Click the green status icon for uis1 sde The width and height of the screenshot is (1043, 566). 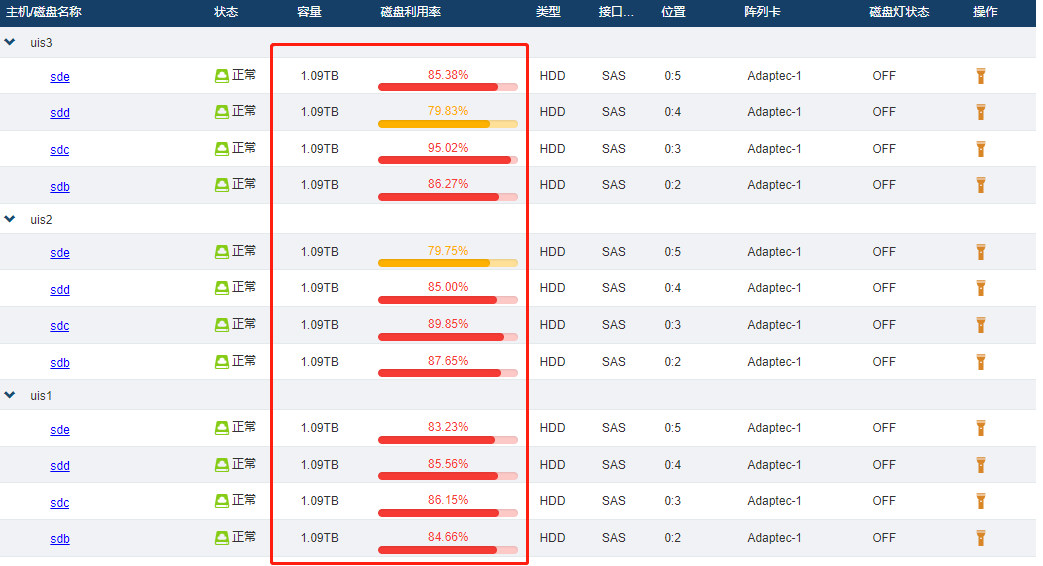pos(222,428)
